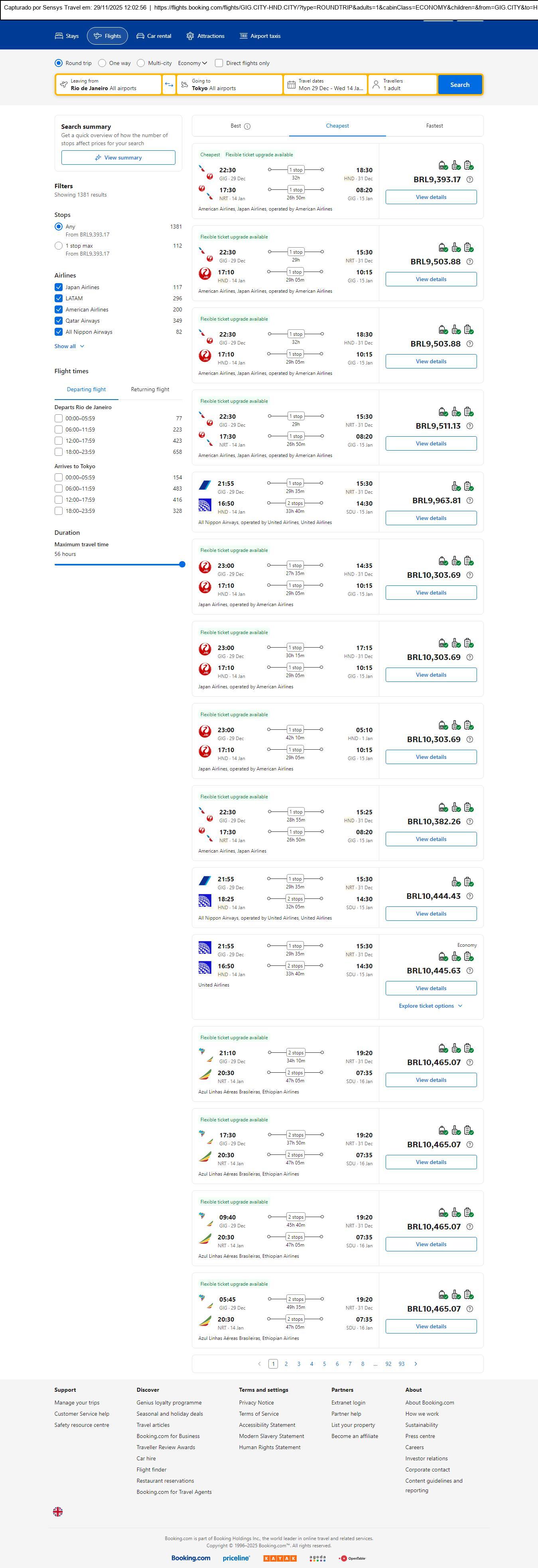Image resolution: width=538 pixels, height=1568 pixels.
Task: Click the info icon beside the Best tab
Action: [x=247, y=126]
